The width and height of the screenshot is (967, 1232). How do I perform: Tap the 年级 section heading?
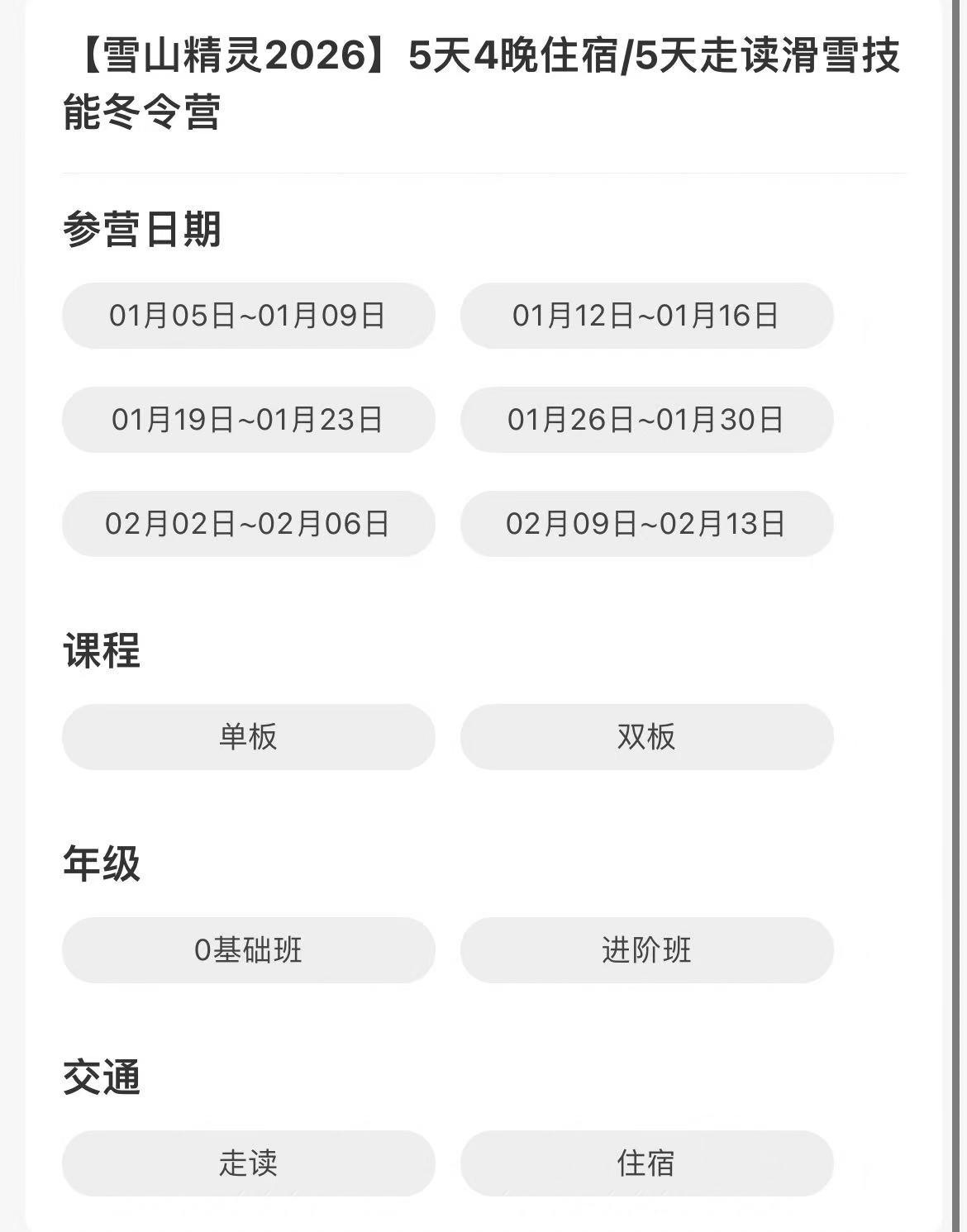[x=102, y=863]
